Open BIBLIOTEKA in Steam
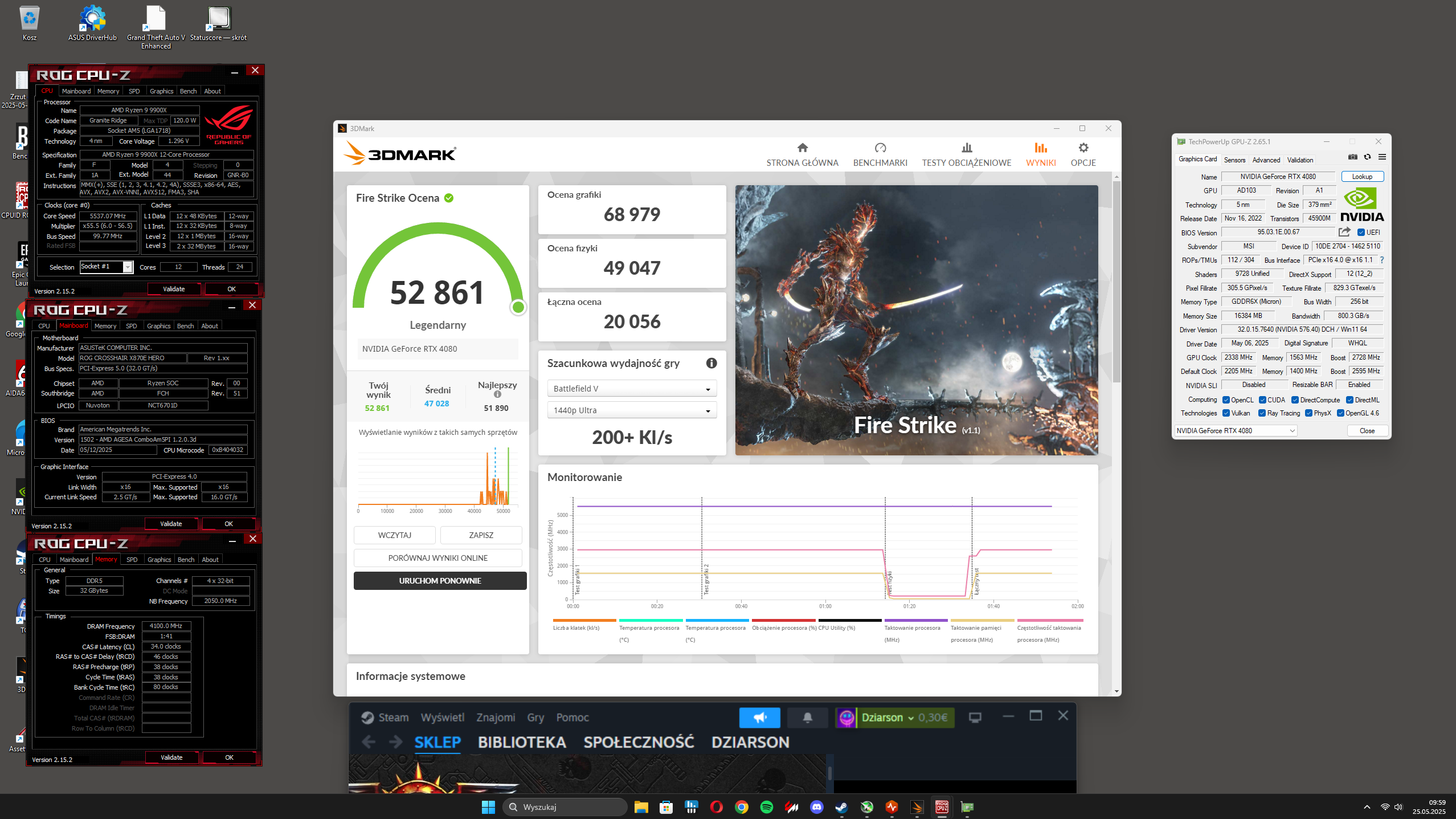 (x=522, y=742)
